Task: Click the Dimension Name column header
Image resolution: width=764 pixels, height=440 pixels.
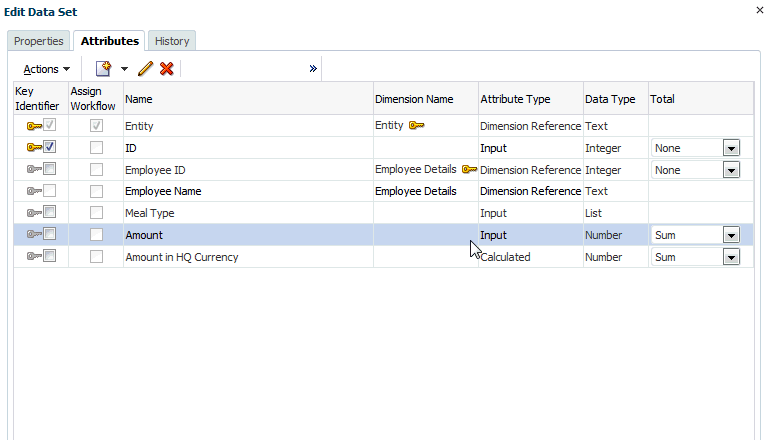Action: click(426, 99)
